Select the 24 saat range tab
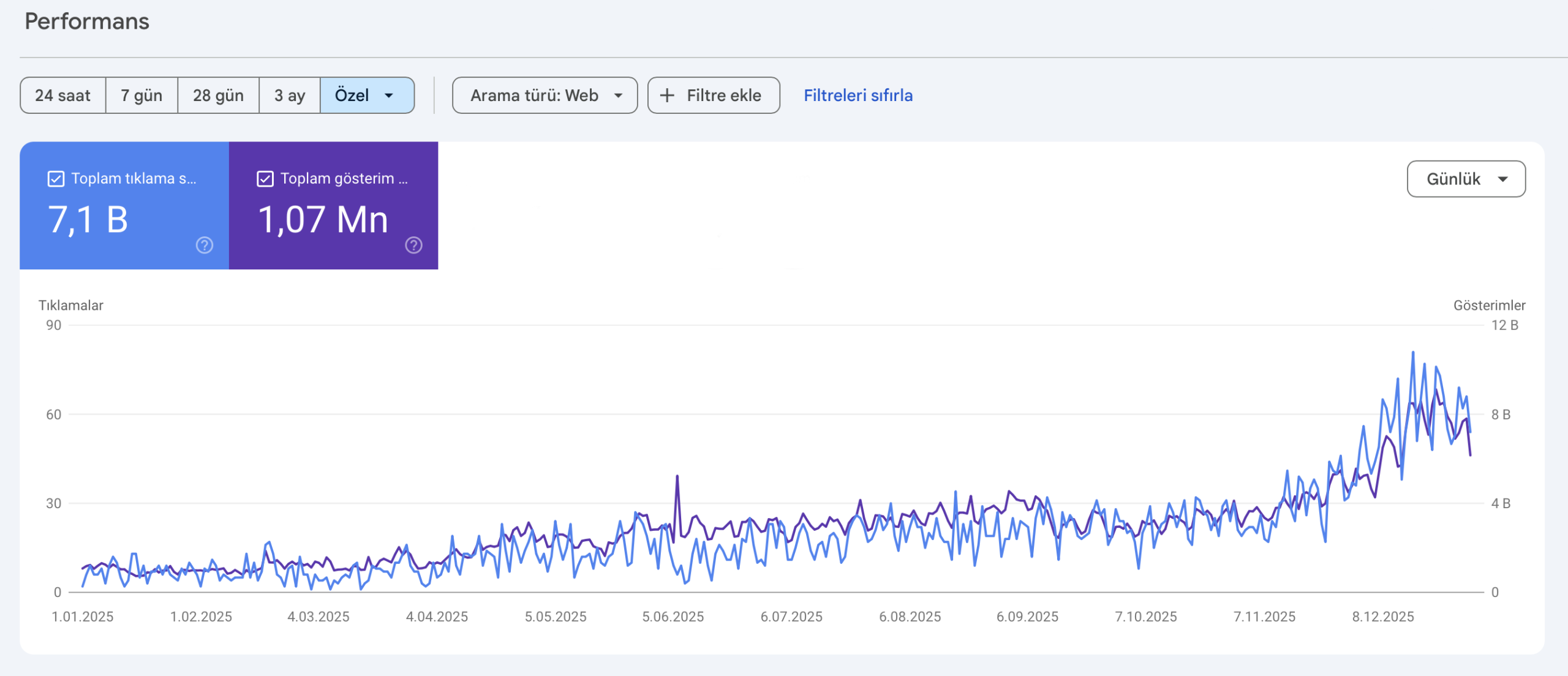Viewport: 1568px width, 676px height. coord(62,96)
